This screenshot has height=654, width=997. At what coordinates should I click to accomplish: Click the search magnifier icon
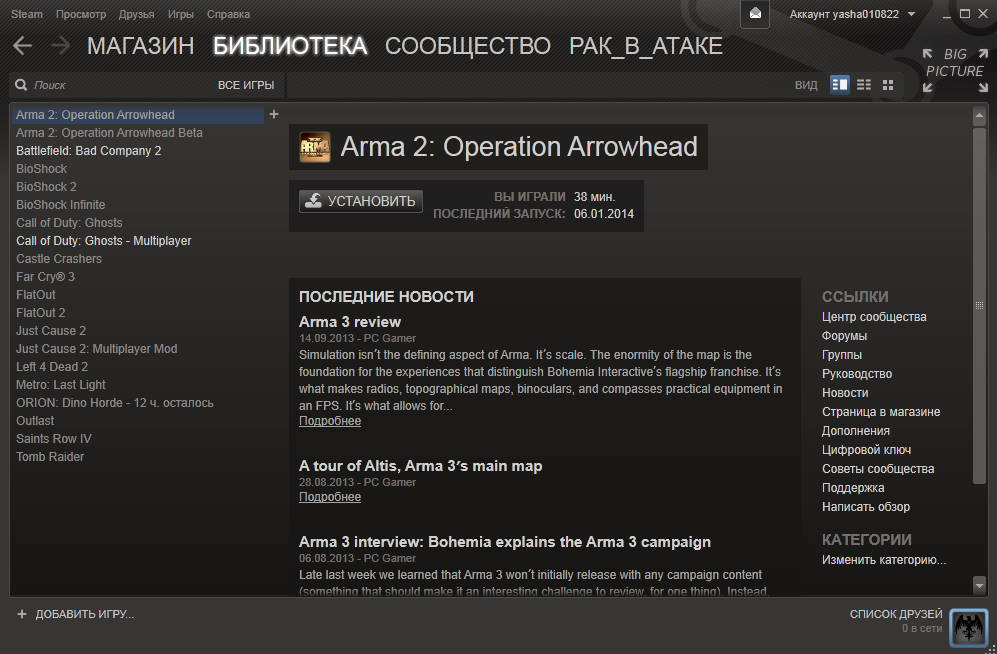tap(21, 85)
